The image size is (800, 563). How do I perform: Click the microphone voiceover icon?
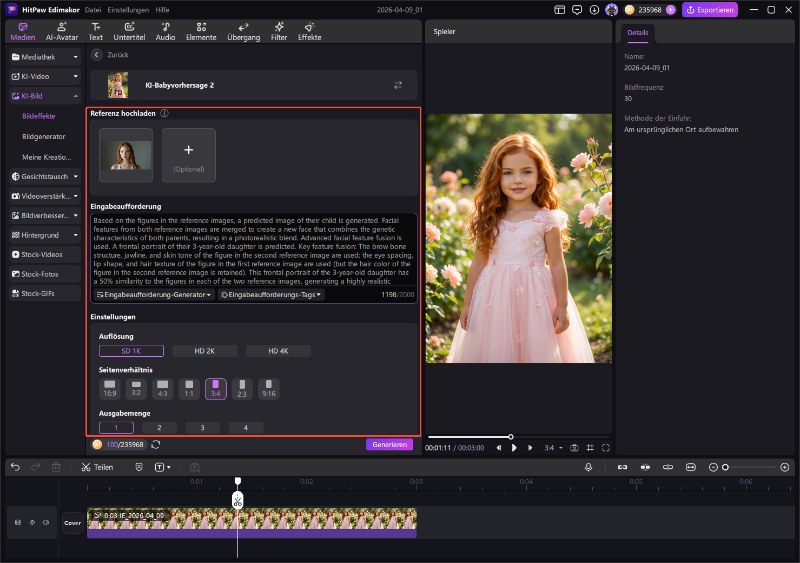pos(588,467)
